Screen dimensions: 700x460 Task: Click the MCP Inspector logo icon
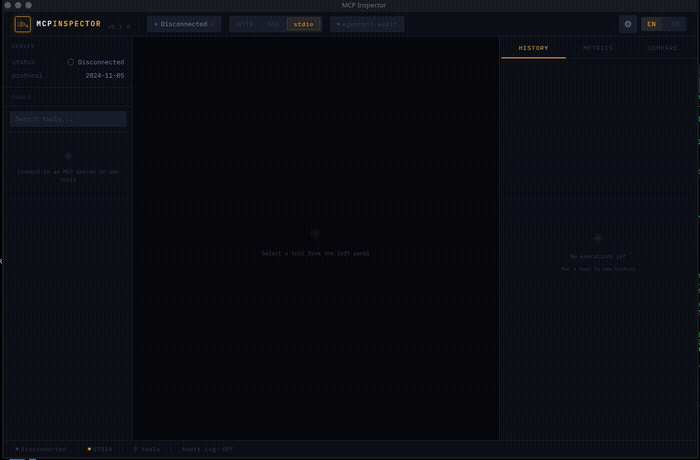[23, 24]
